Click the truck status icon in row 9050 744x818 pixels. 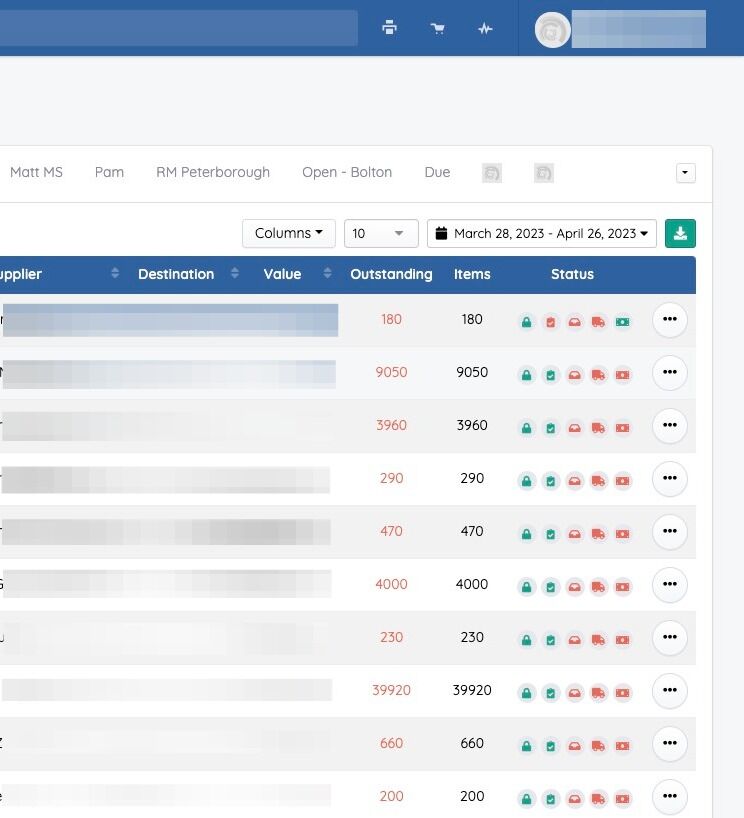tap(598, 375)
